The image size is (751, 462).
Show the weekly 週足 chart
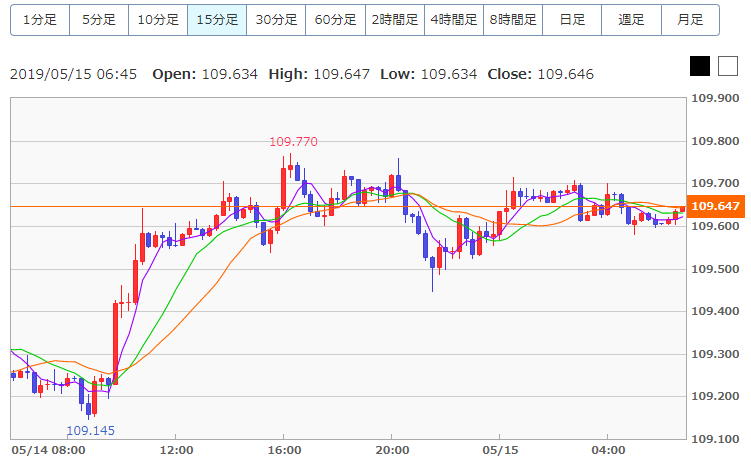pos(631,20)
